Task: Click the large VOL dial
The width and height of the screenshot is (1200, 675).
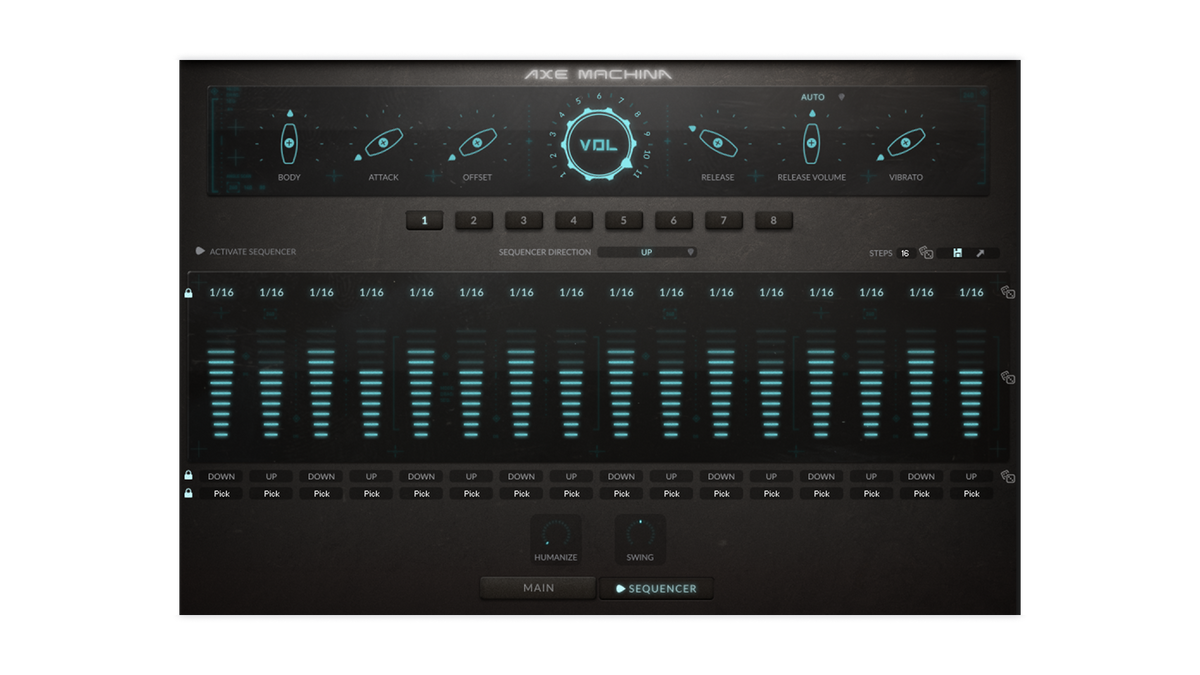Action: (599, 143)
